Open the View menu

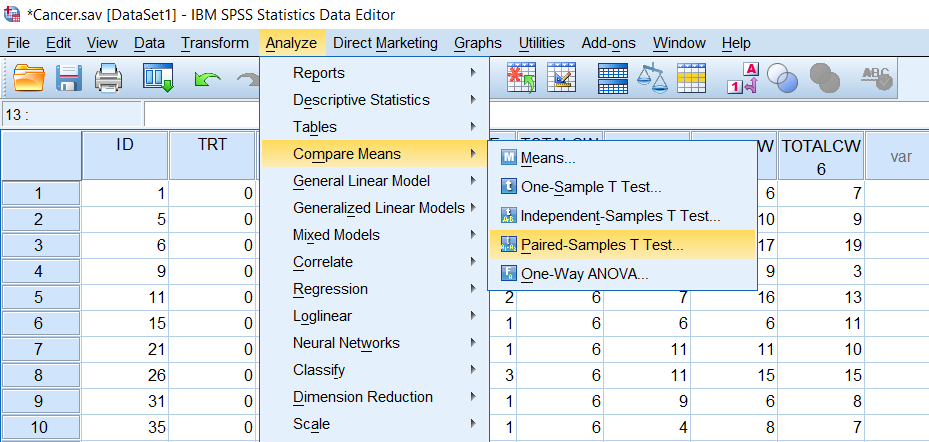coord(102,43)
